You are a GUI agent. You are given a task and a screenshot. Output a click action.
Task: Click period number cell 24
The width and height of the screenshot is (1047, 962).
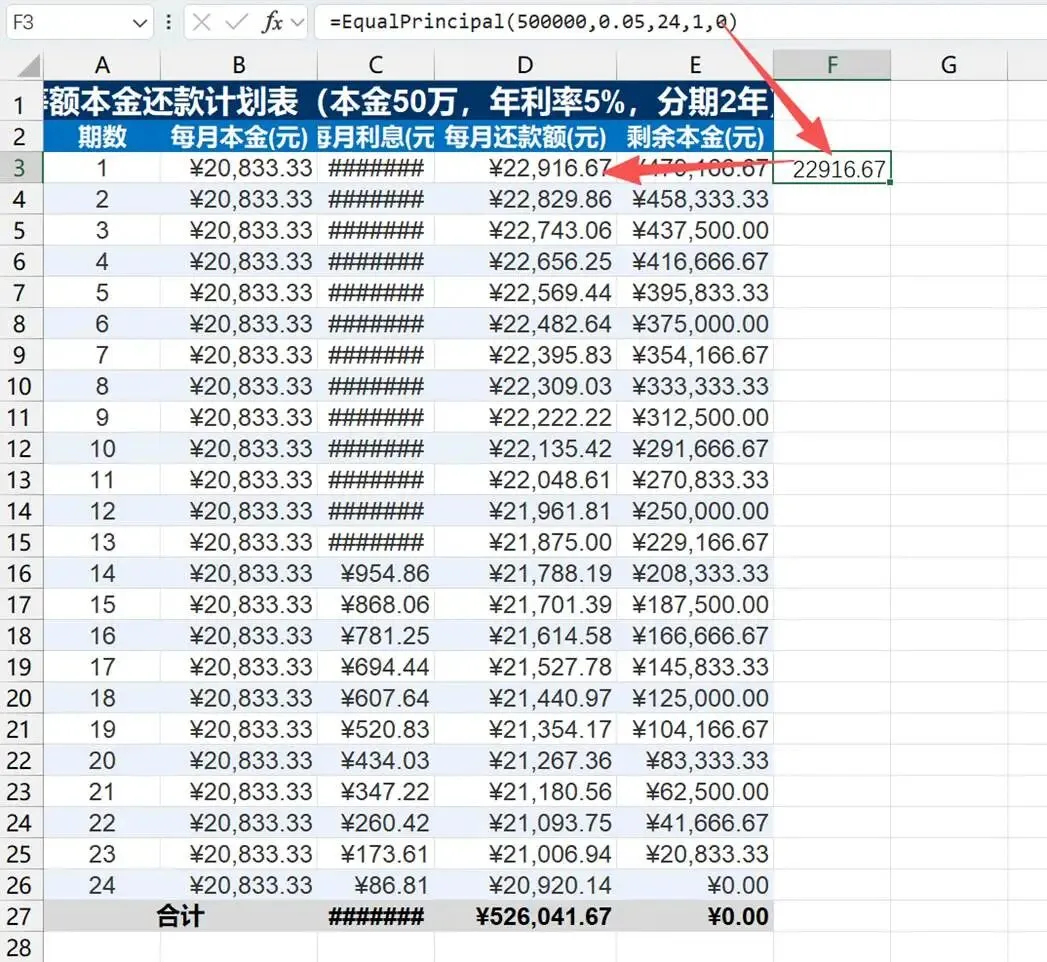(101, 886)
